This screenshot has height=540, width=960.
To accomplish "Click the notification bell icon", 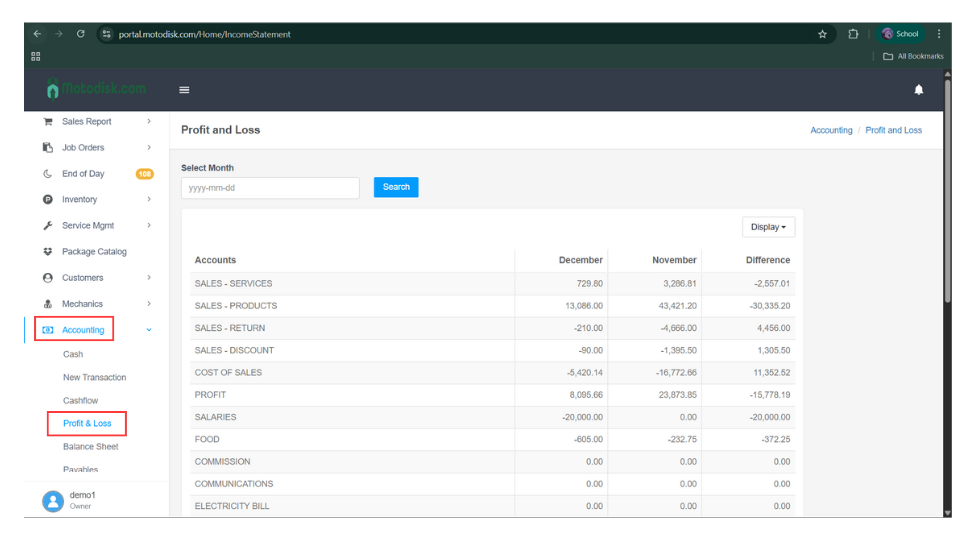I will tap(918, 90).
